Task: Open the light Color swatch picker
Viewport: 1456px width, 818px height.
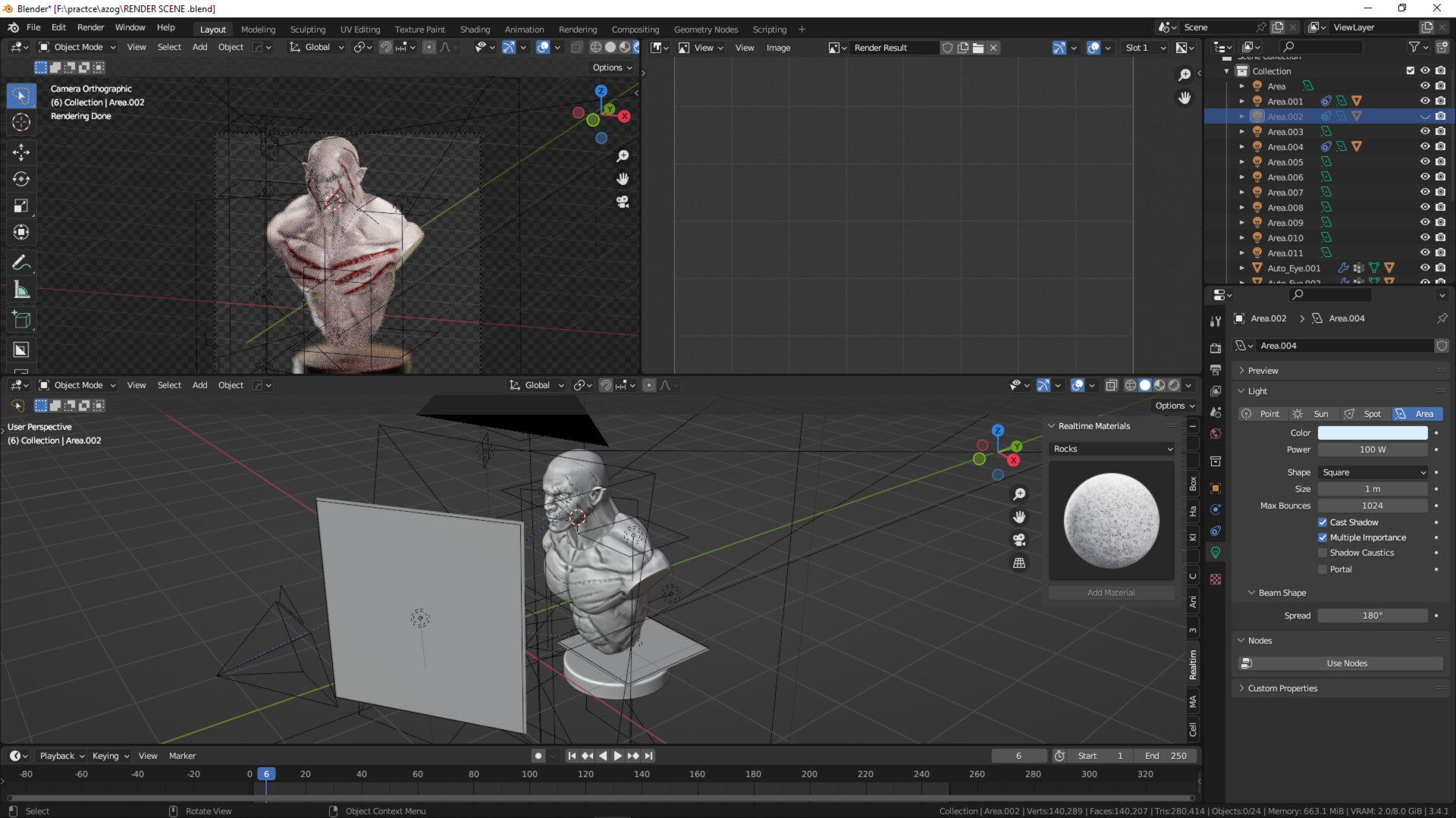Action: coord(1373,432)
